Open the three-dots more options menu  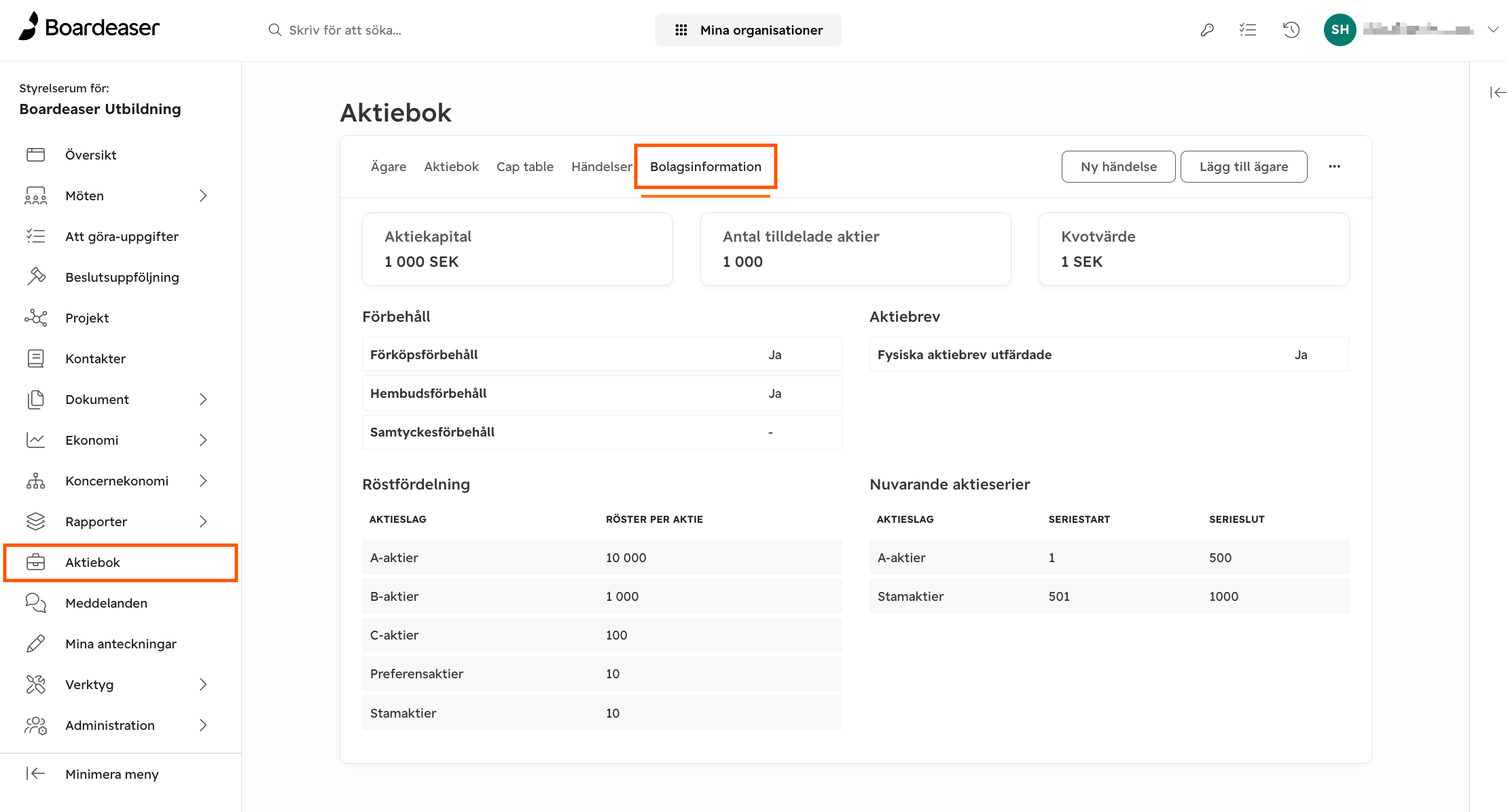1334,166
